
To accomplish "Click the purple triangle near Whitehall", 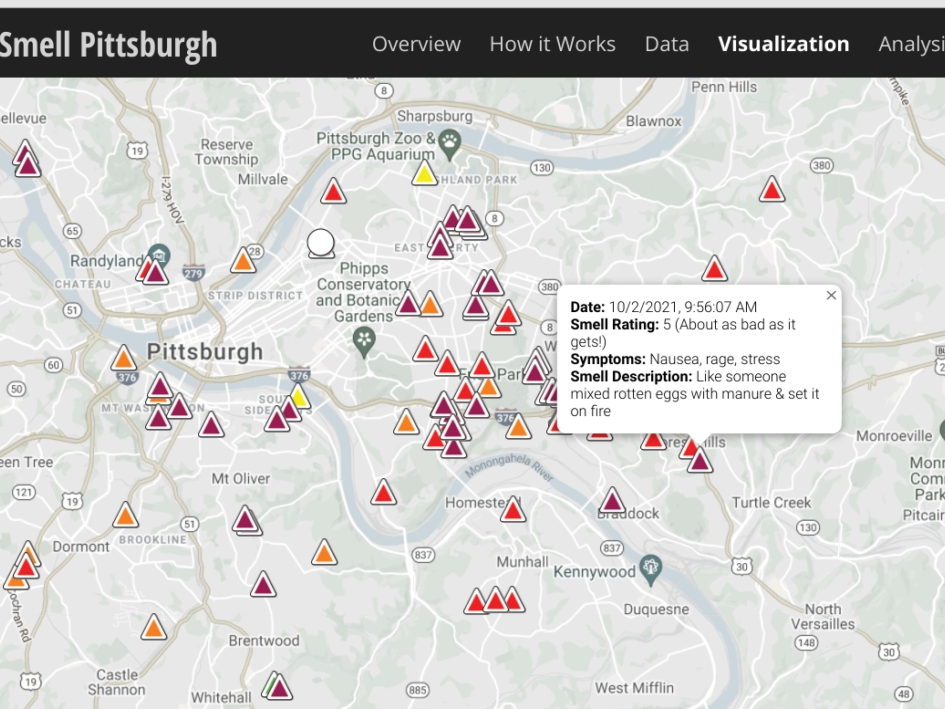I will click(x=279, y=687).
